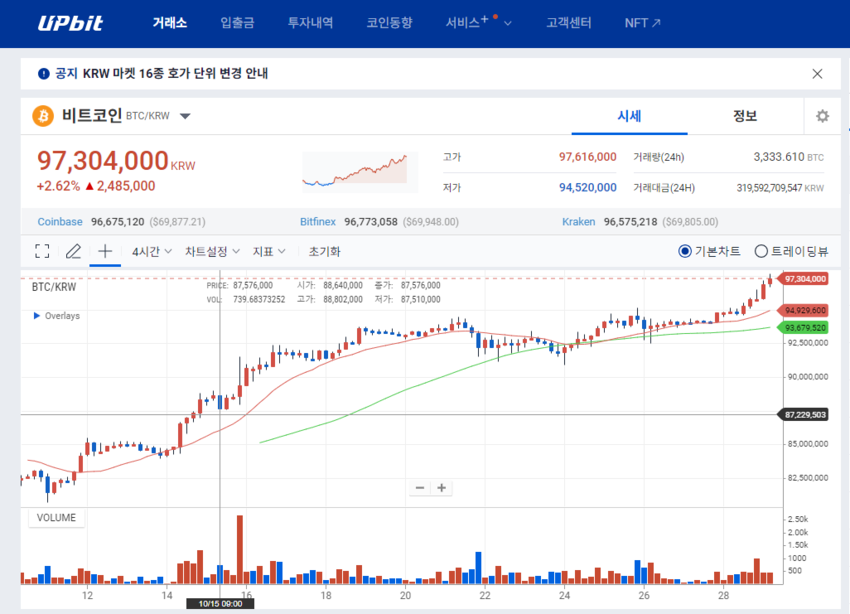Close the notice banner

817,73
